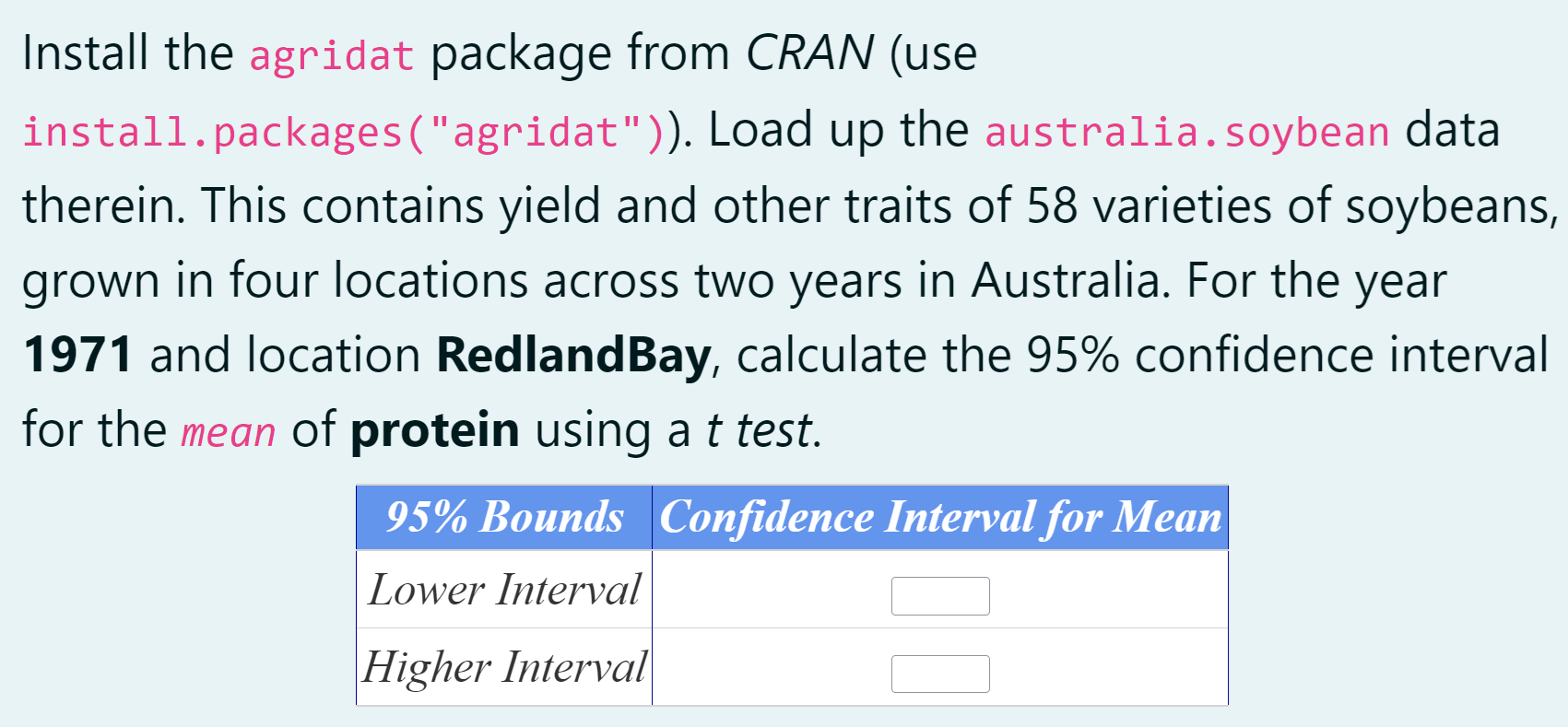Image resolution: width=1568 pixels, height=727 pixels.
Task: Click the Lower Interval row label
Action: coord(504,590)
